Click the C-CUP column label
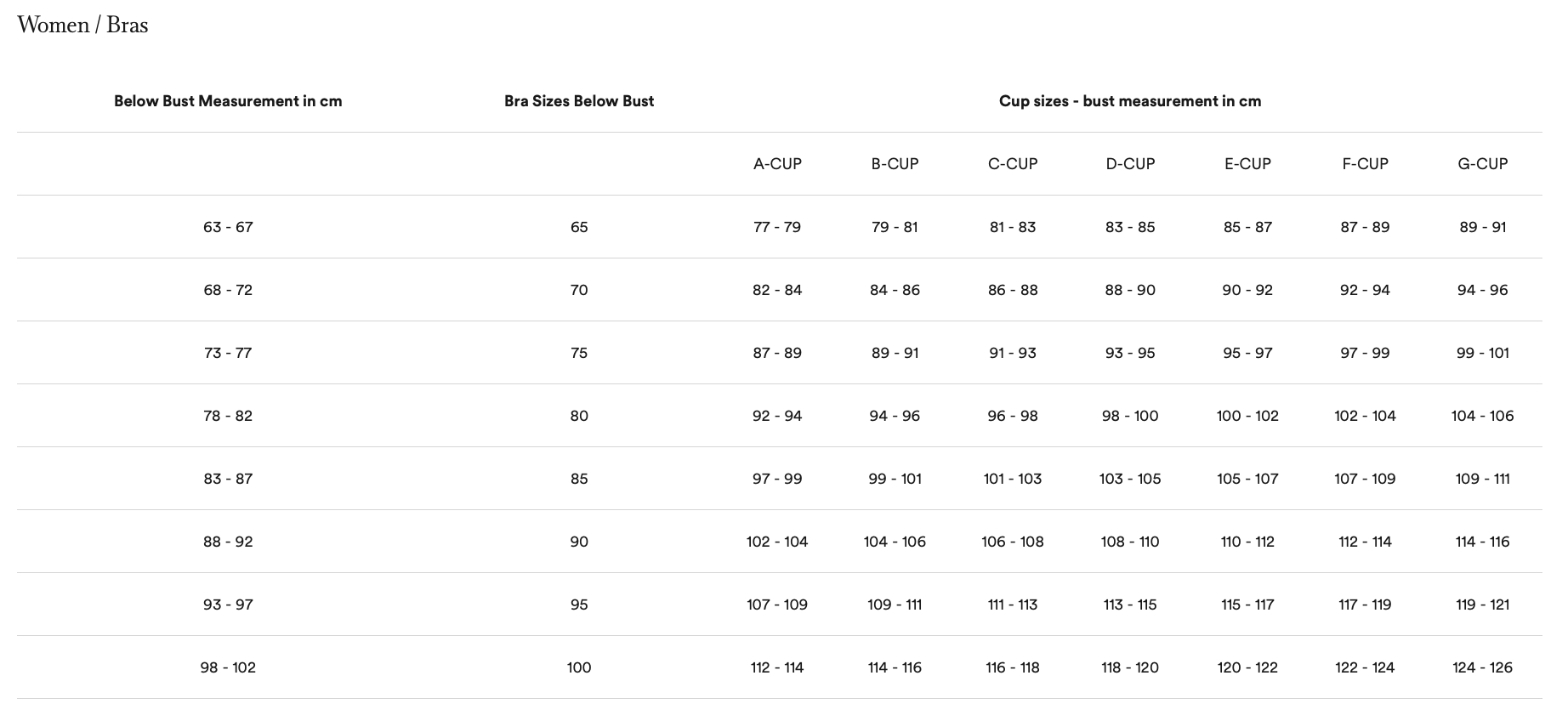 (x=1013, y=164)
